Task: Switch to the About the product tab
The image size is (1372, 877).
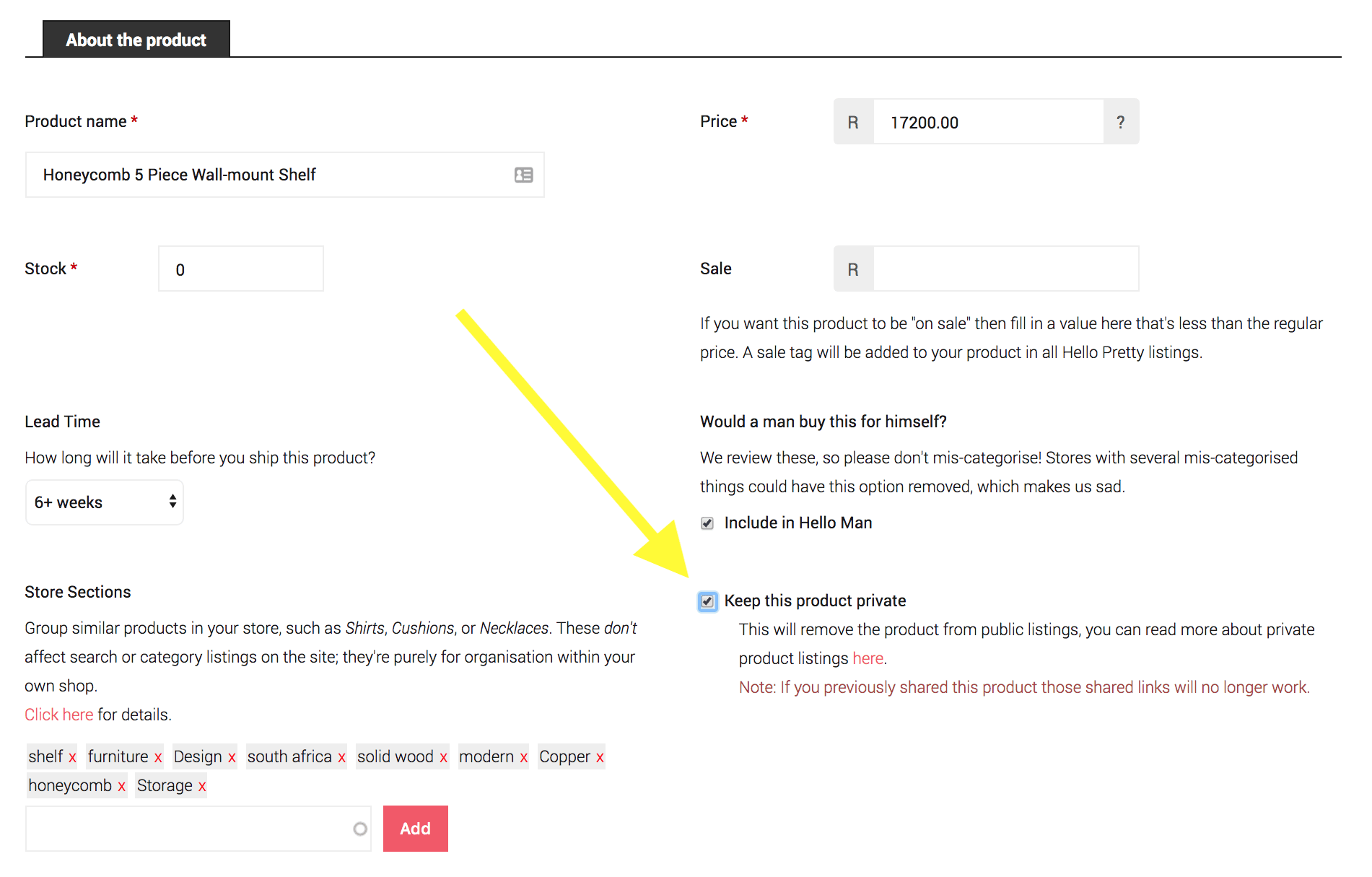Action: (x=136, y=39)
